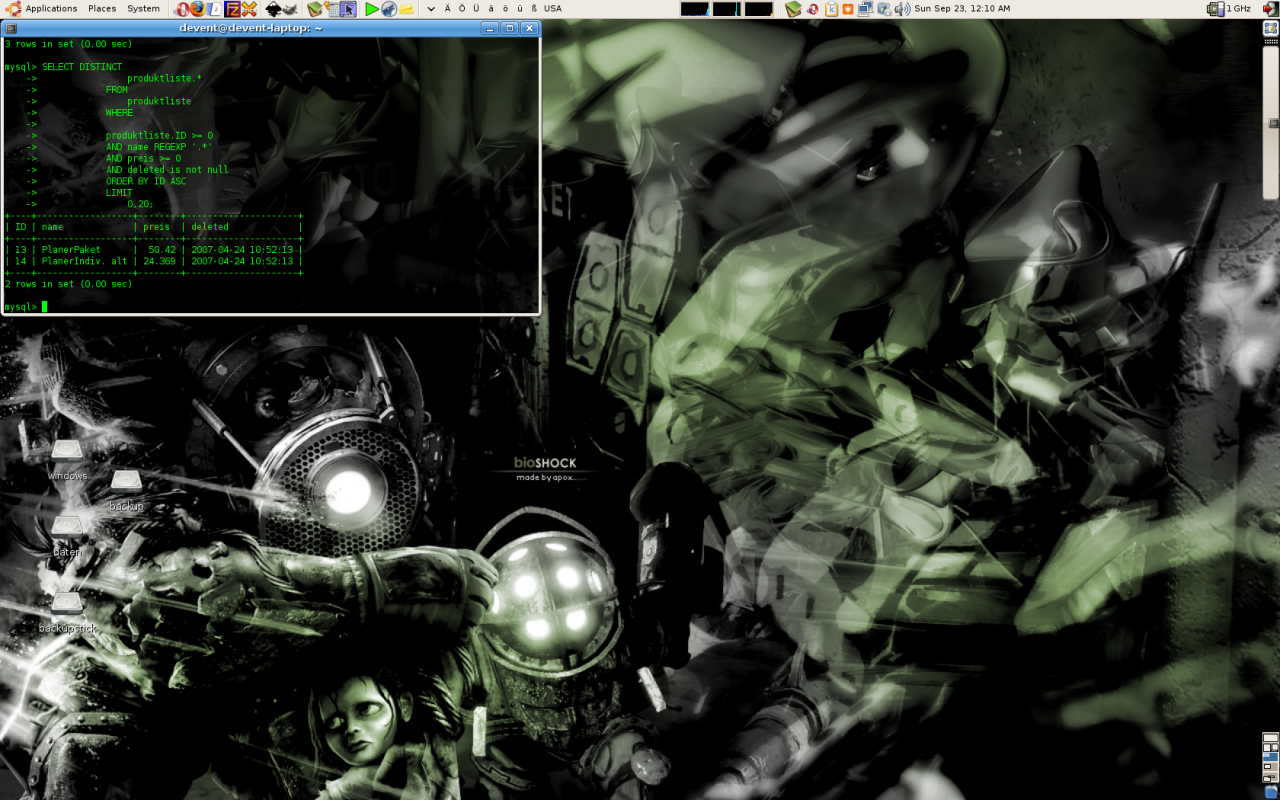Maximize the devent-laptop terminal window
The height and width of the screenshot is (800, 1280).
pos(510,28)
